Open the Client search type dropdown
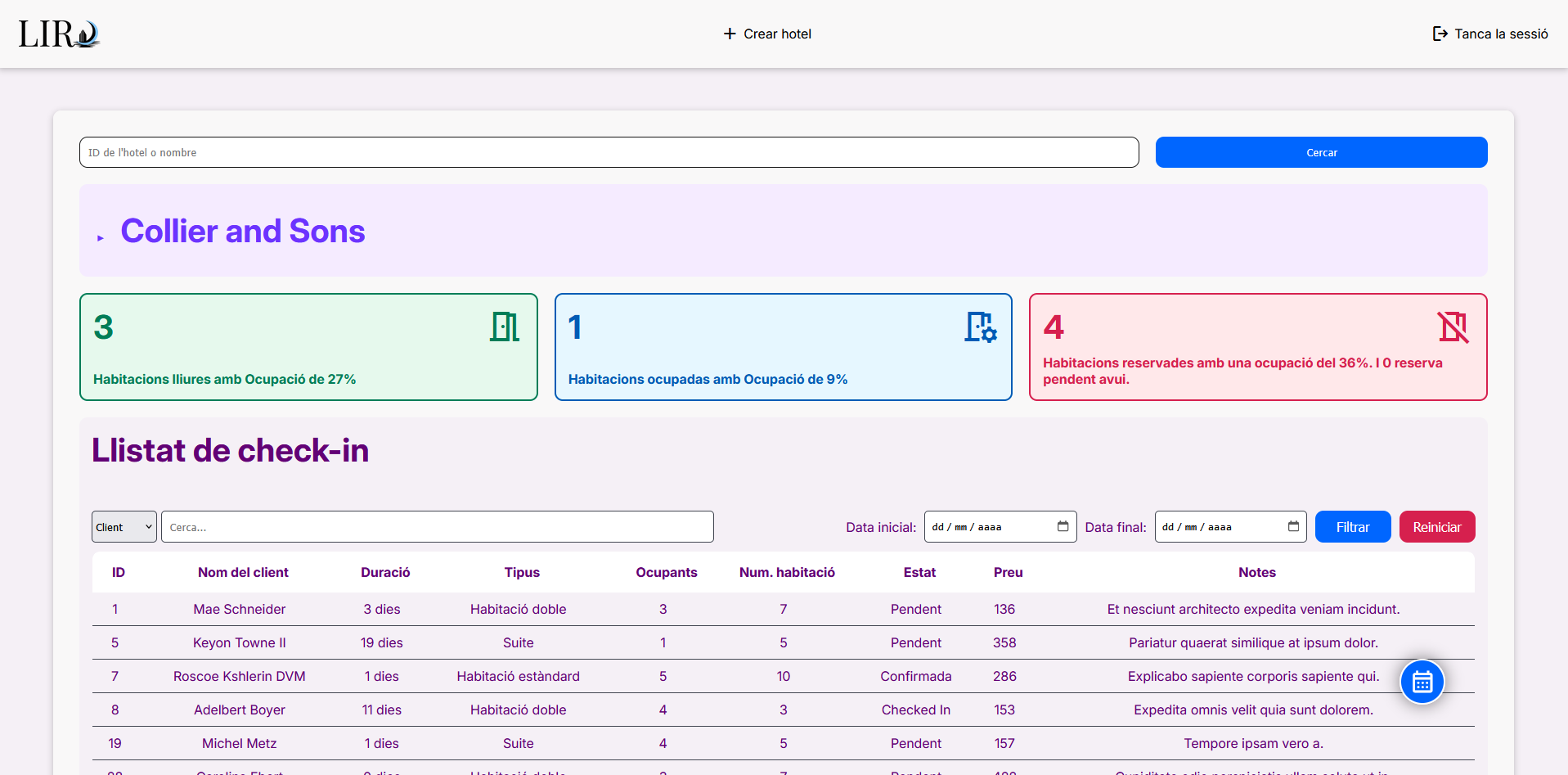This screenshot has width=1568, height=775. click(124, 526)
